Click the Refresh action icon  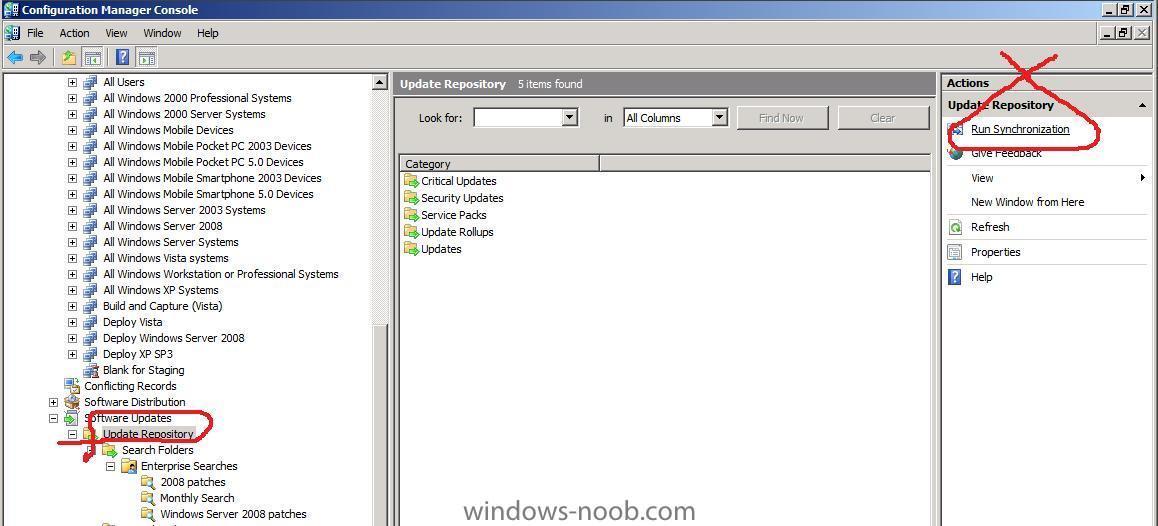click(956, 228)
